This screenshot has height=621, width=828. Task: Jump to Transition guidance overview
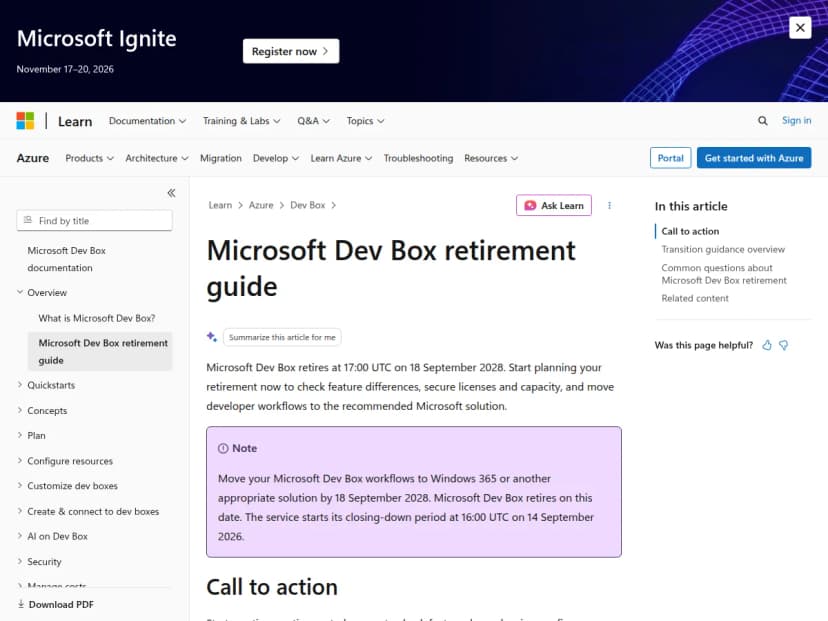coord(723,249)
